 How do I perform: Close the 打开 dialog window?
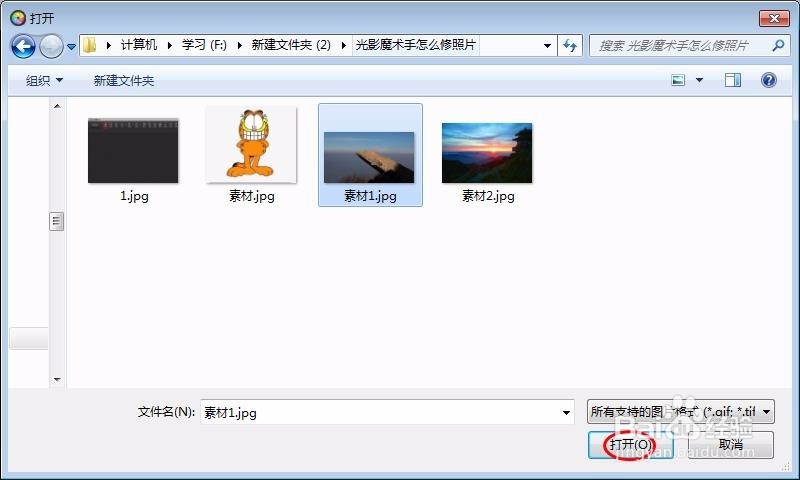pyautogui.click(x=774, y=18)
